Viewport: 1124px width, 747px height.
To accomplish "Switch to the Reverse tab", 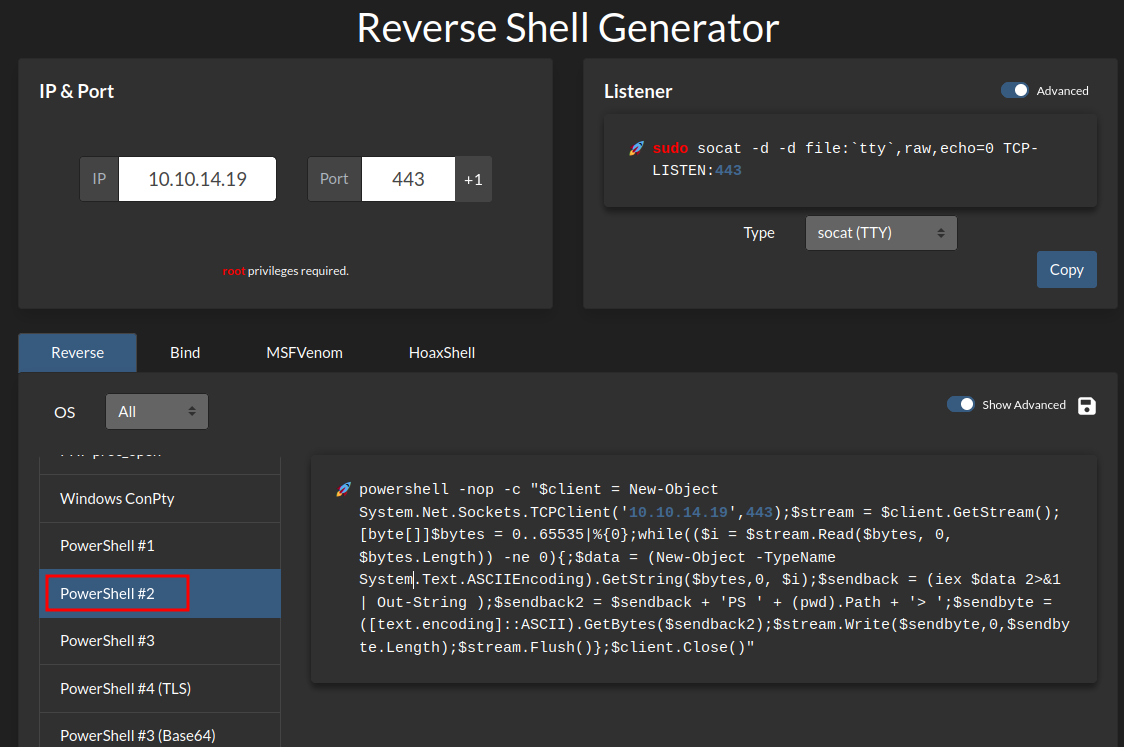I will coord(77,353).
